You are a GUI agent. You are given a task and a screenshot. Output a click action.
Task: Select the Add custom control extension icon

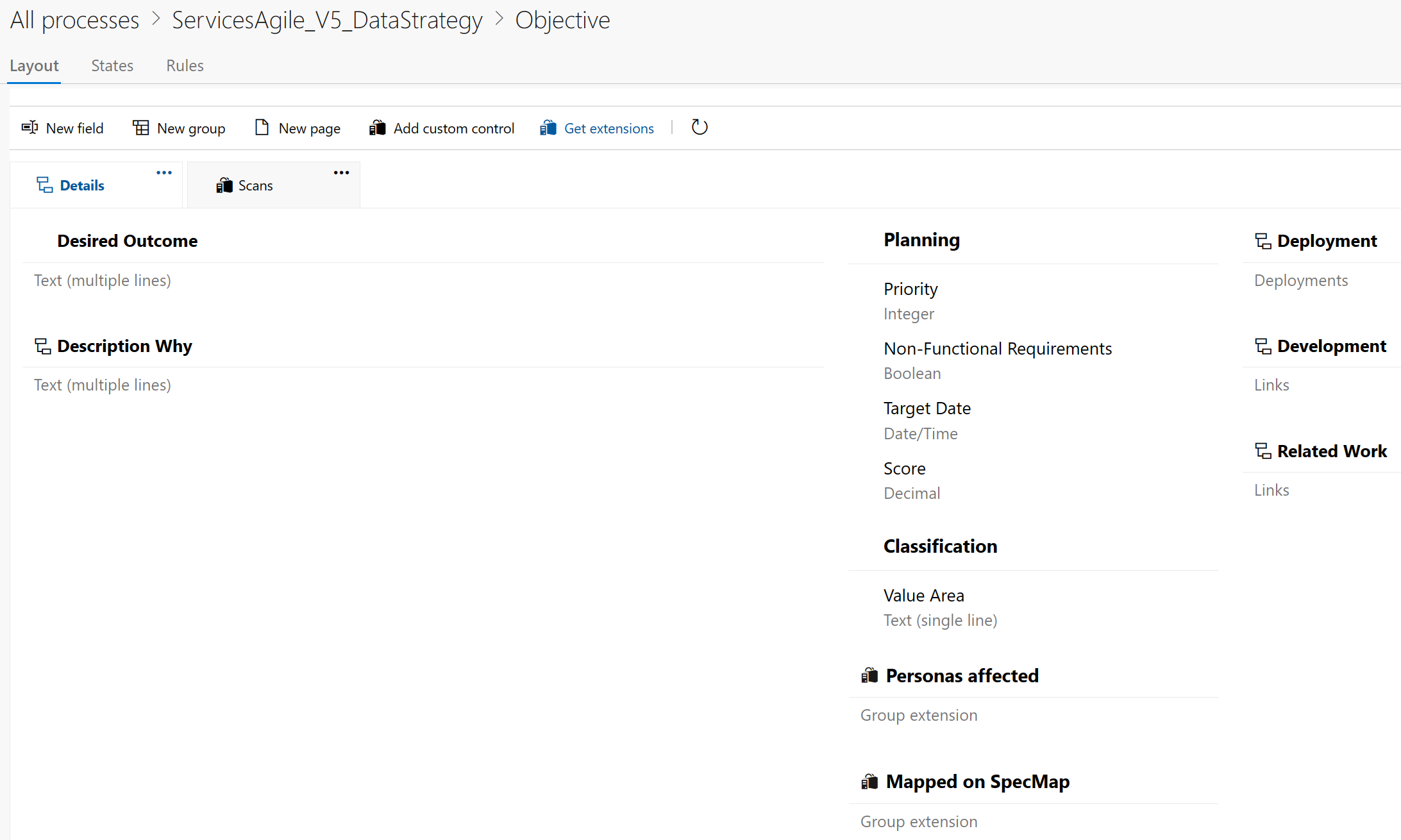point(378,128)
